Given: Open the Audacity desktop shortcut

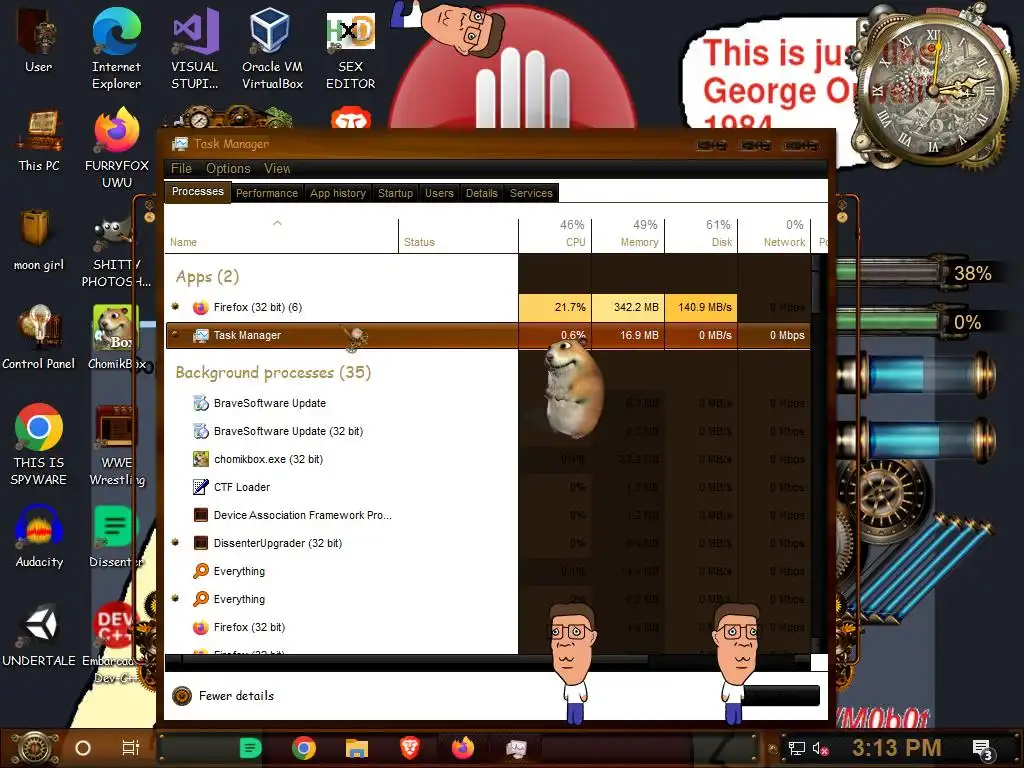Looking at the screenshot, I should coord(39,536).
